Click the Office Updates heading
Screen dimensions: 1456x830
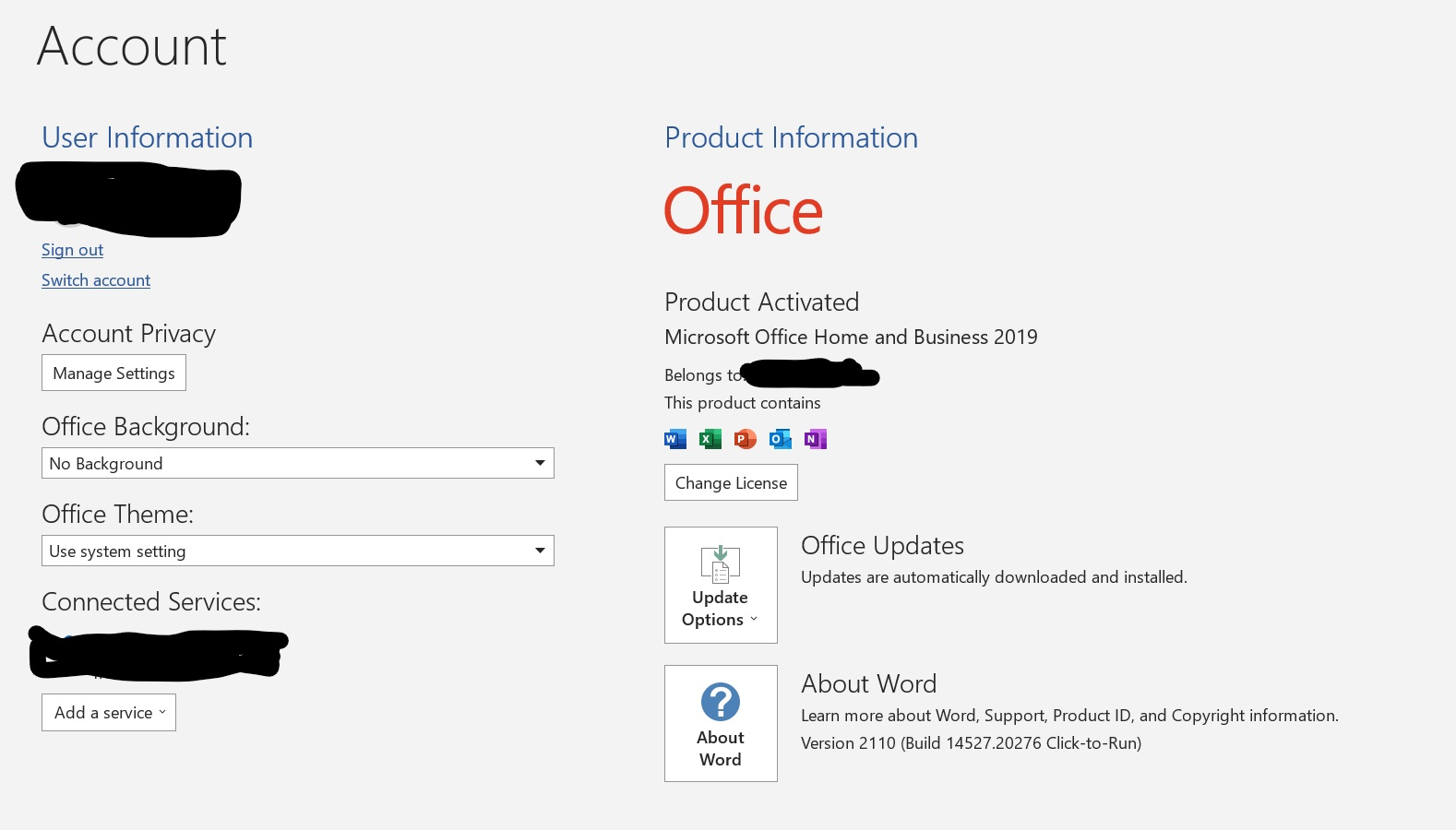point(882,546)
